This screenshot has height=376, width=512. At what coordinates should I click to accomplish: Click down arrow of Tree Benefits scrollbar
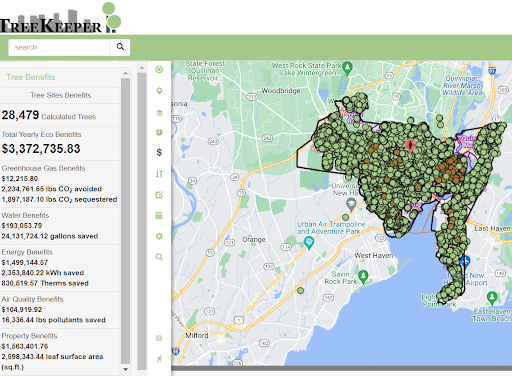[125, 369]
